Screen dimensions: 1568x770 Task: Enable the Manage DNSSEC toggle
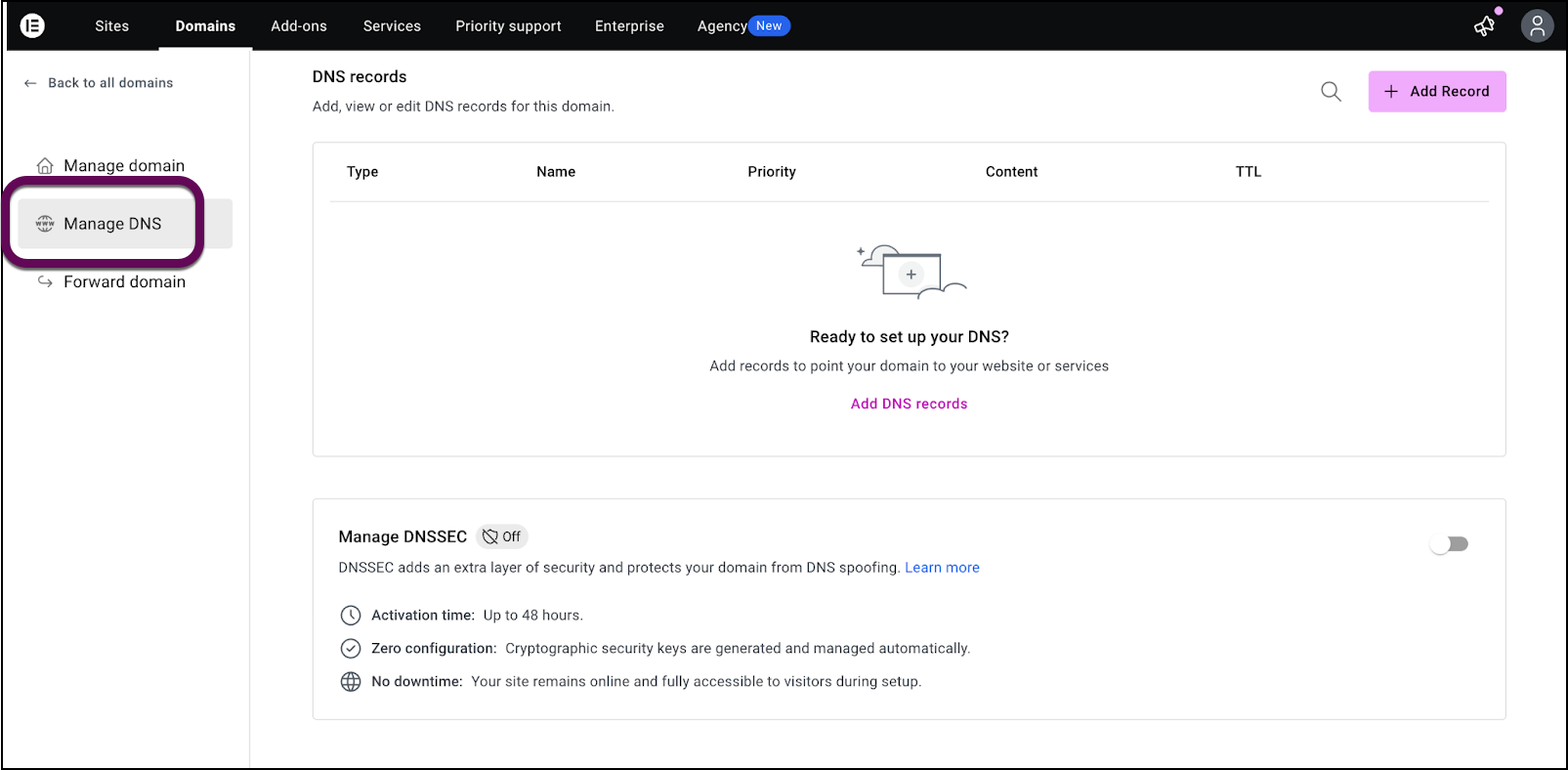(x=1449, y=544)
